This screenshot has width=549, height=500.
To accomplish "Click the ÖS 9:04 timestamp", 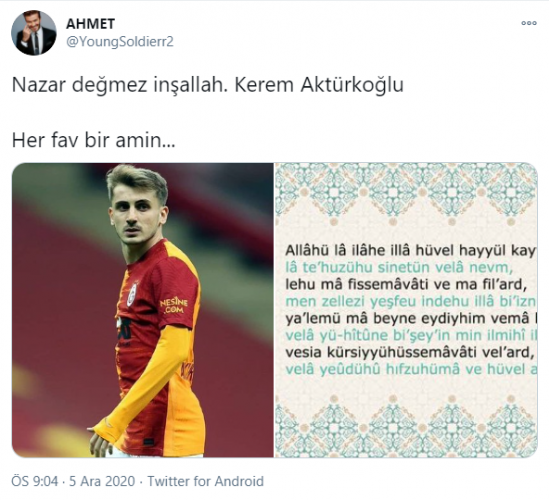I will 35,481.
